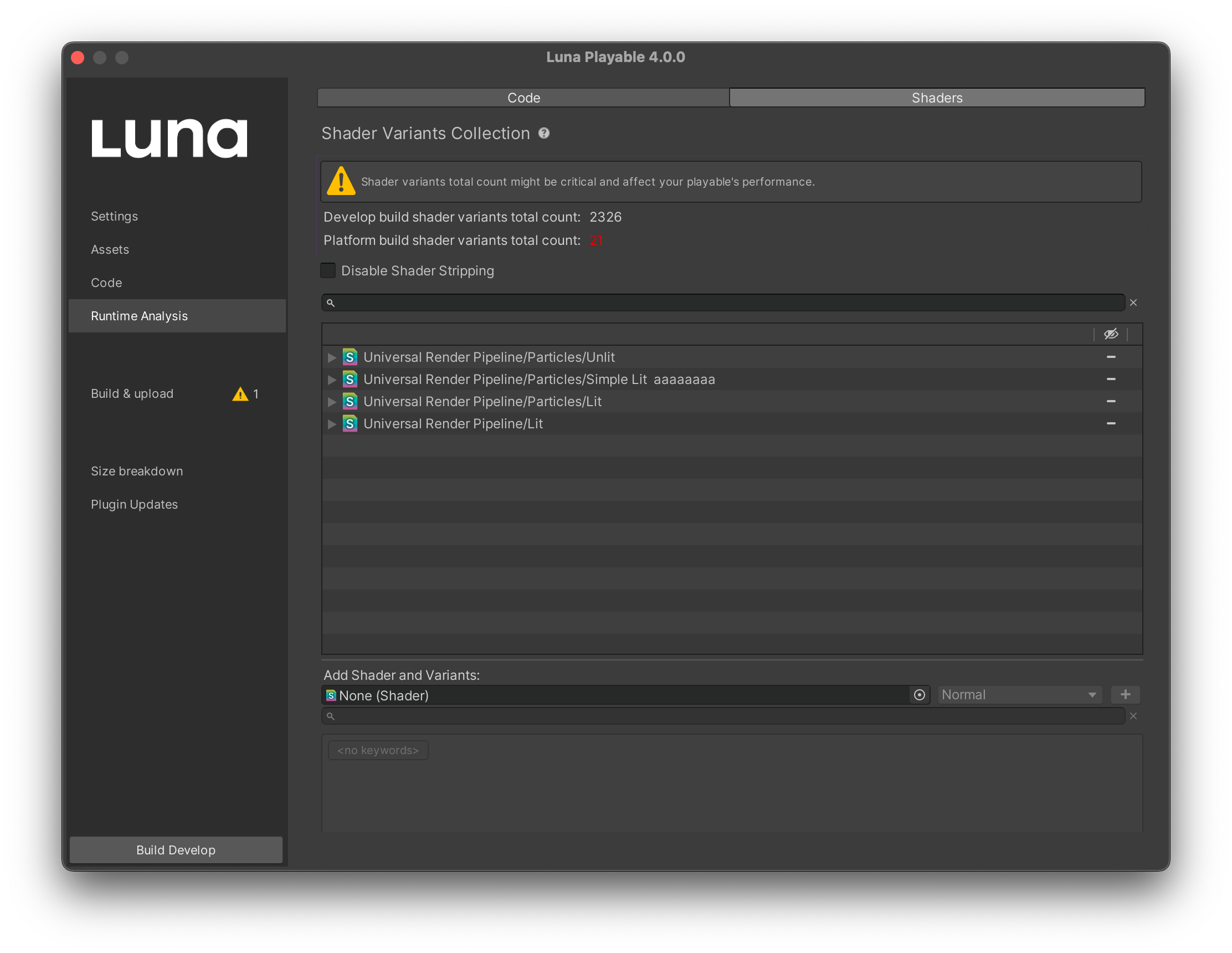
Task: Open the Shader Variants Collection help icon
Action: click(543, 133)
